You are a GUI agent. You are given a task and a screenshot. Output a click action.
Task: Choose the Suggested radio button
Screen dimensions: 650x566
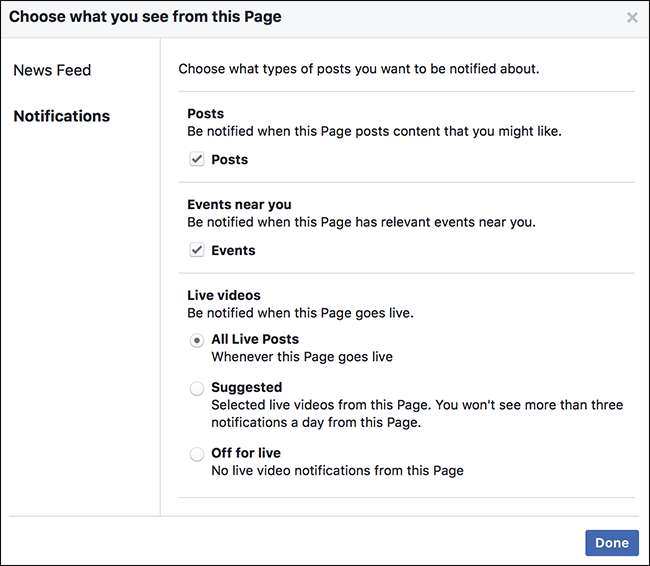pyautogui.click(x=197, y=388)
